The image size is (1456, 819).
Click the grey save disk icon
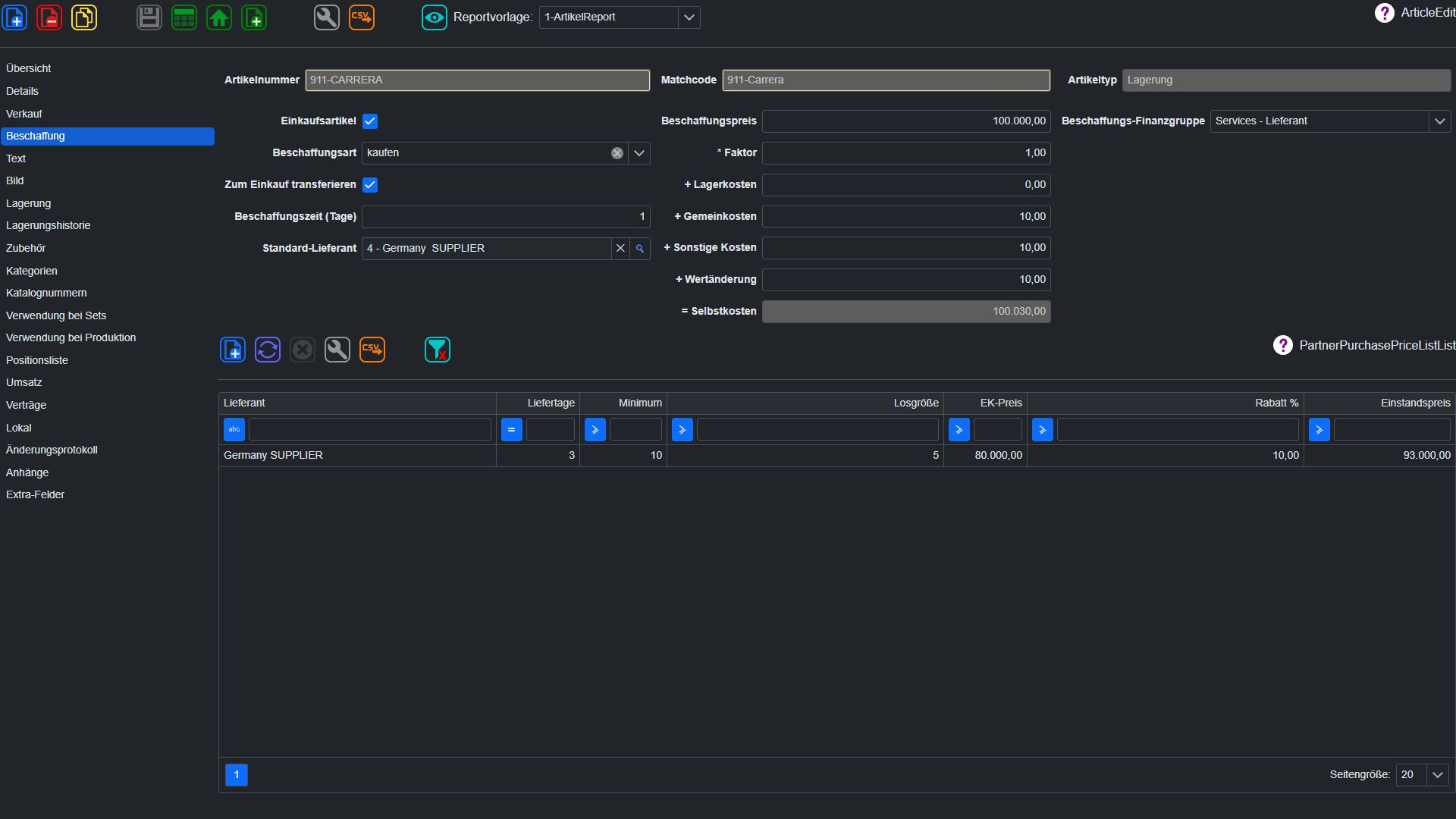coord(149,17)
